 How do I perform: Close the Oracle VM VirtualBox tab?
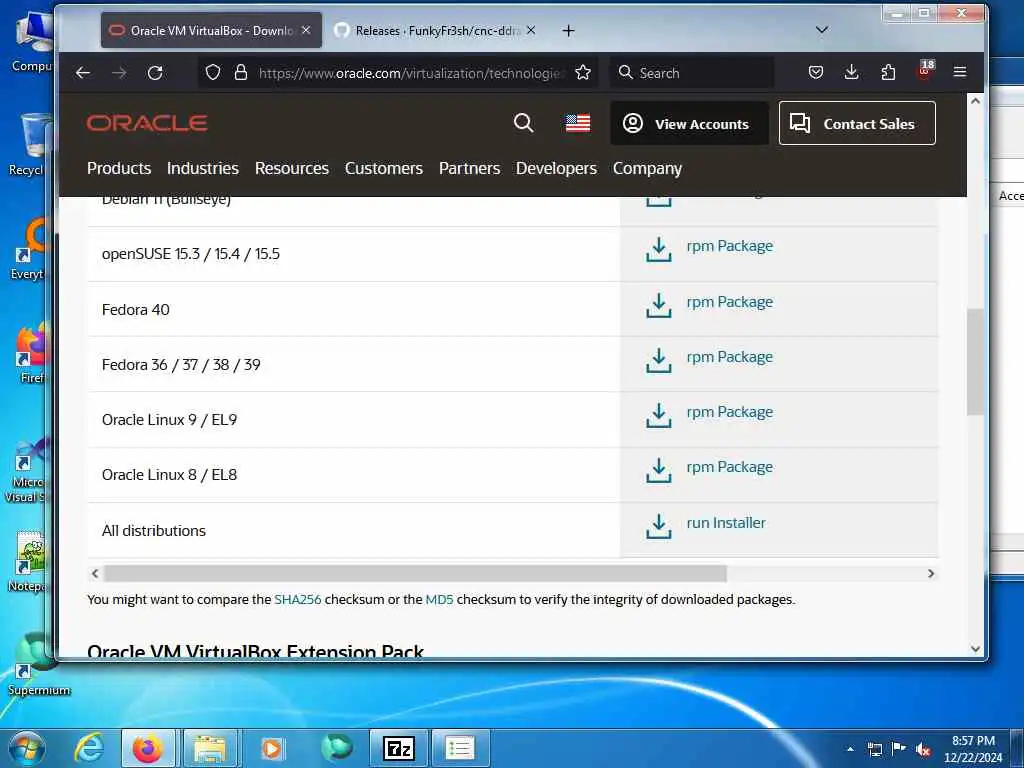pos(306,30)
